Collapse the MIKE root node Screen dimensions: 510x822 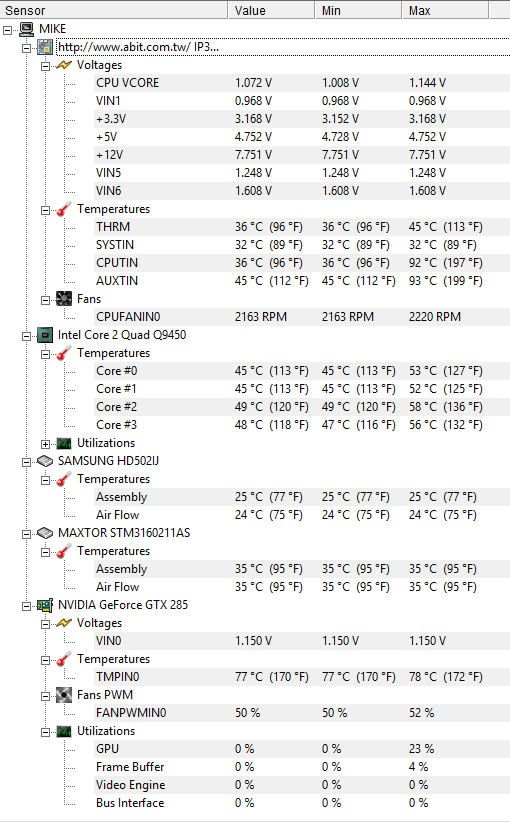point(8,30)
